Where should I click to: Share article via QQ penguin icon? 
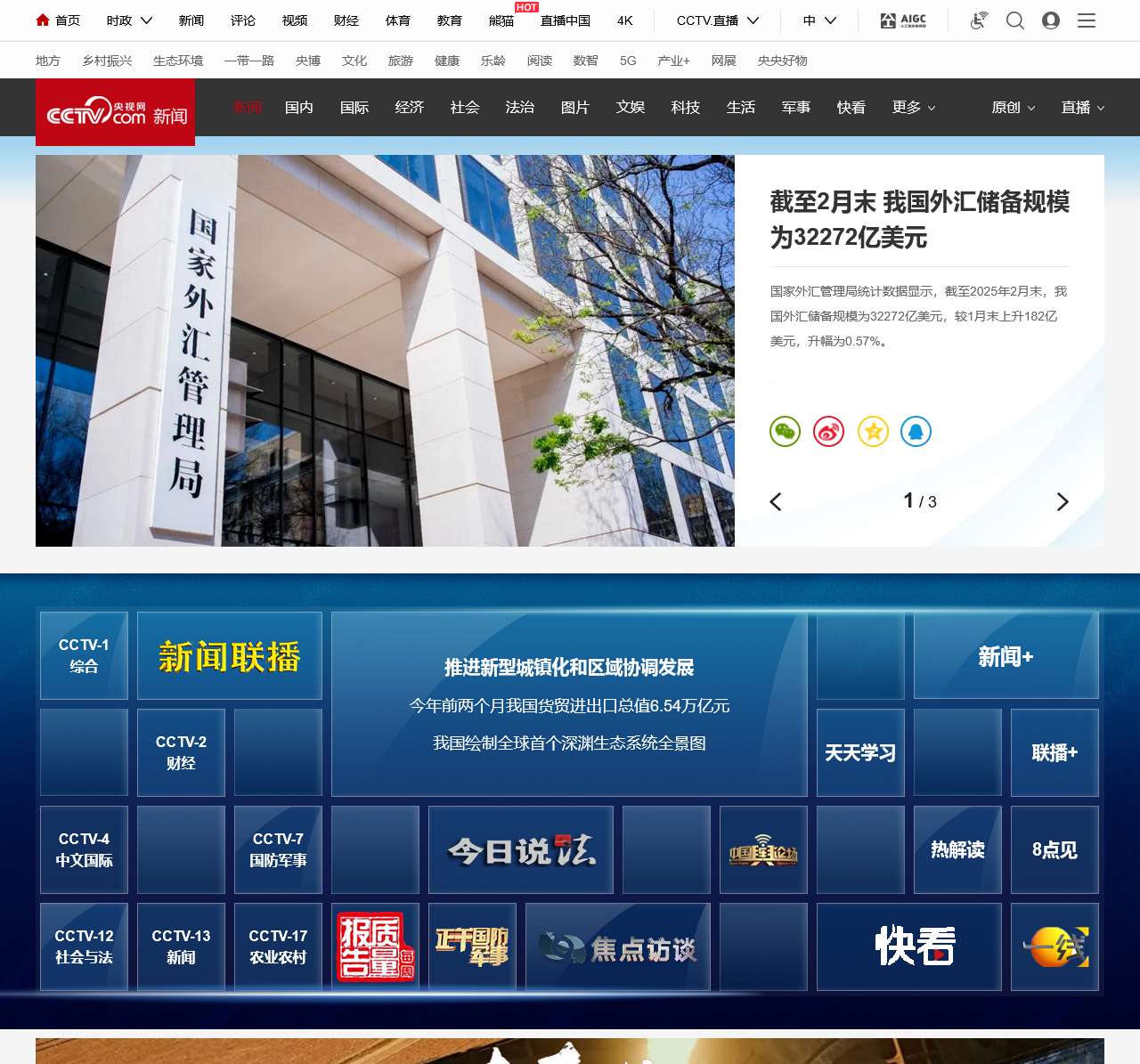click(x=916, y=432)
